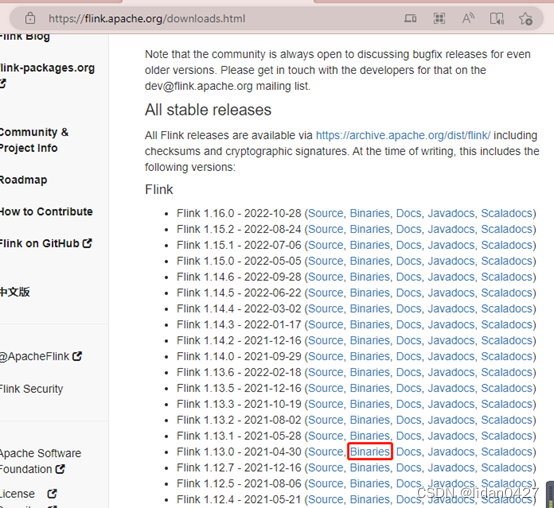Click the QR code generator icon
This screenshot has height=508, width=554.
pyautogui.click(x=439, y=18)
